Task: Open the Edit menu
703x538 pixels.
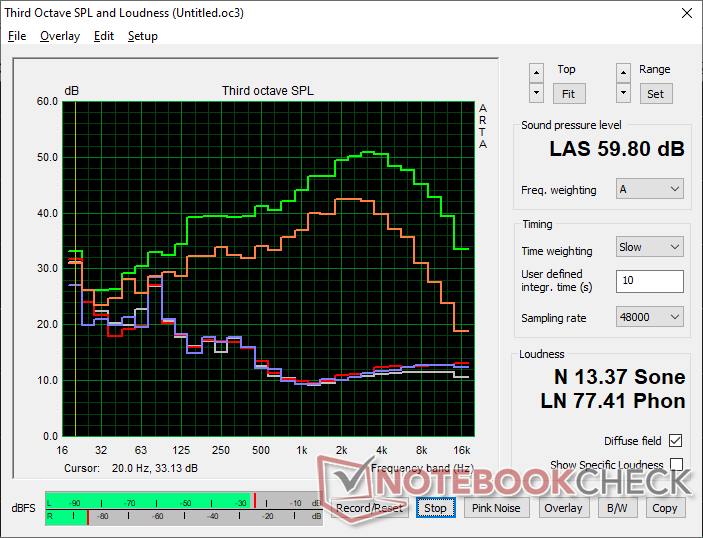Action: (103, 36)
